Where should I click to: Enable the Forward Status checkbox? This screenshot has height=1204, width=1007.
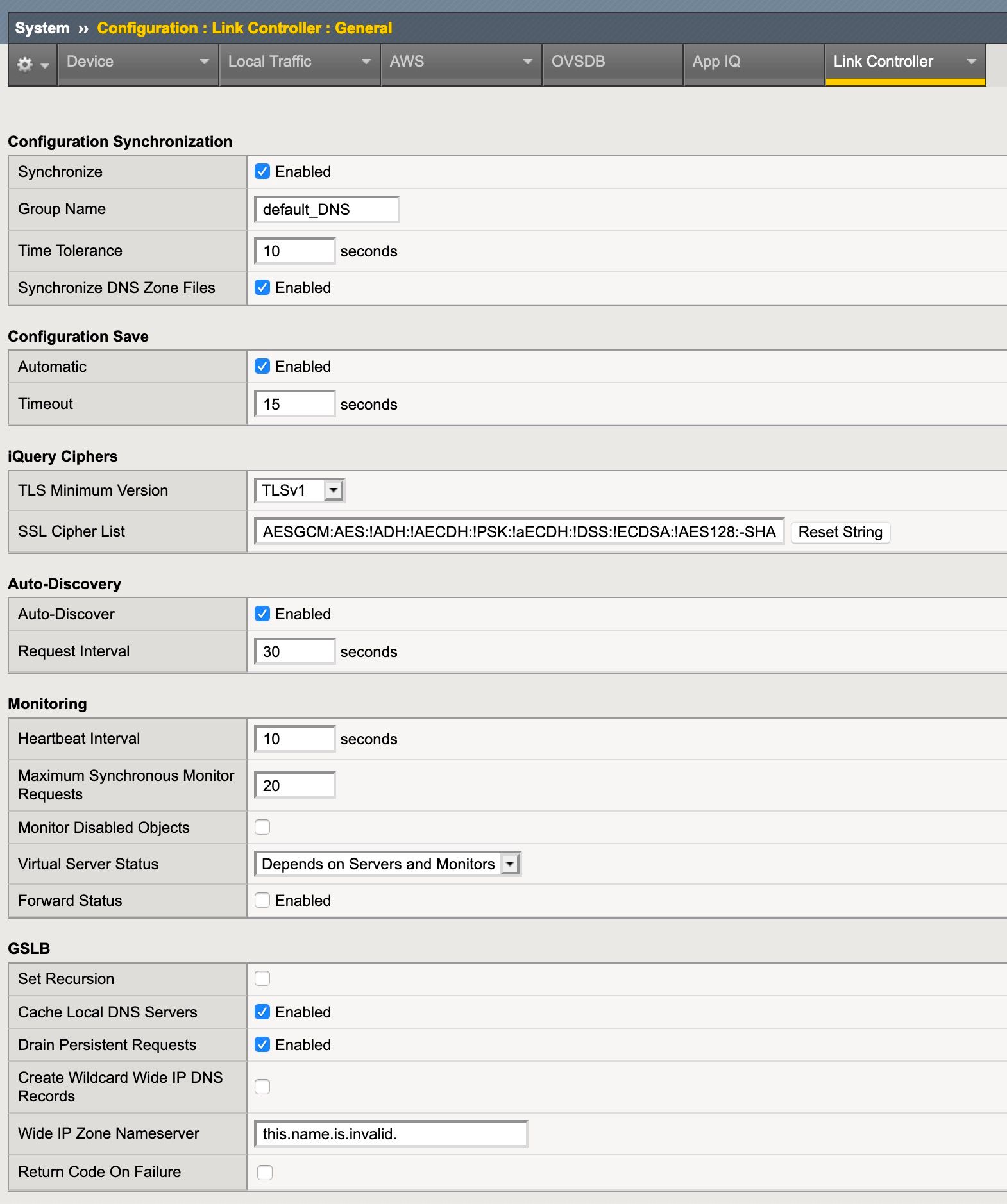point(262,901)
